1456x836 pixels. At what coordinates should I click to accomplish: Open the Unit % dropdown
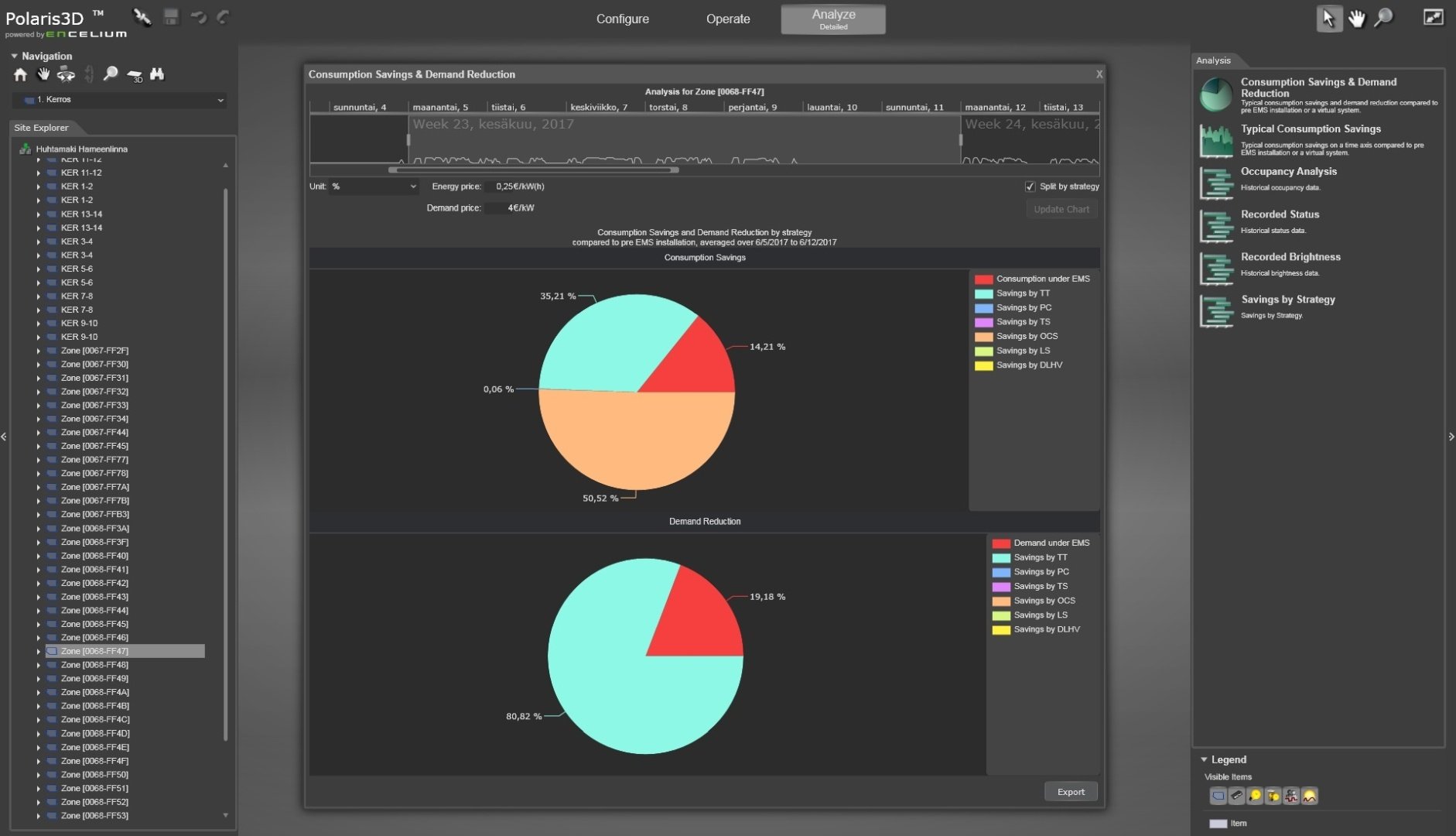374,187
